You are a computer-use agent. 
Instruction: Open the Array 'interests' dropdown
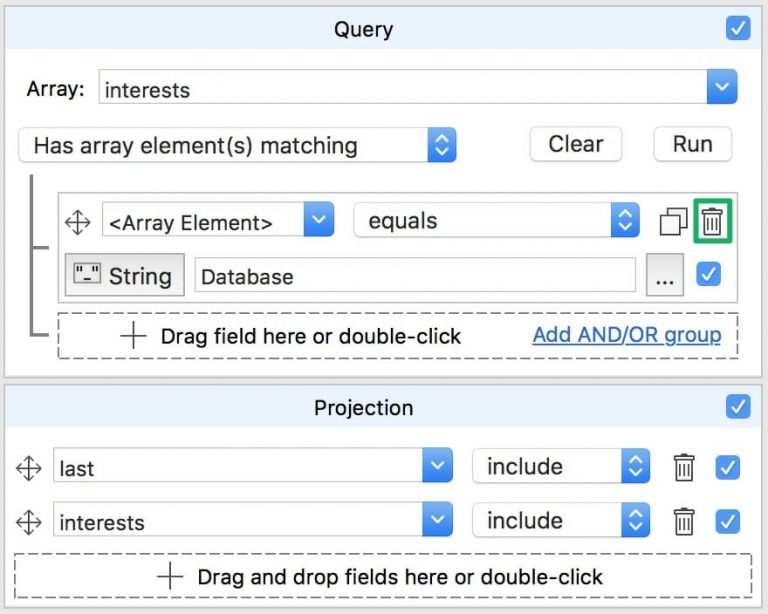[721, 88]
